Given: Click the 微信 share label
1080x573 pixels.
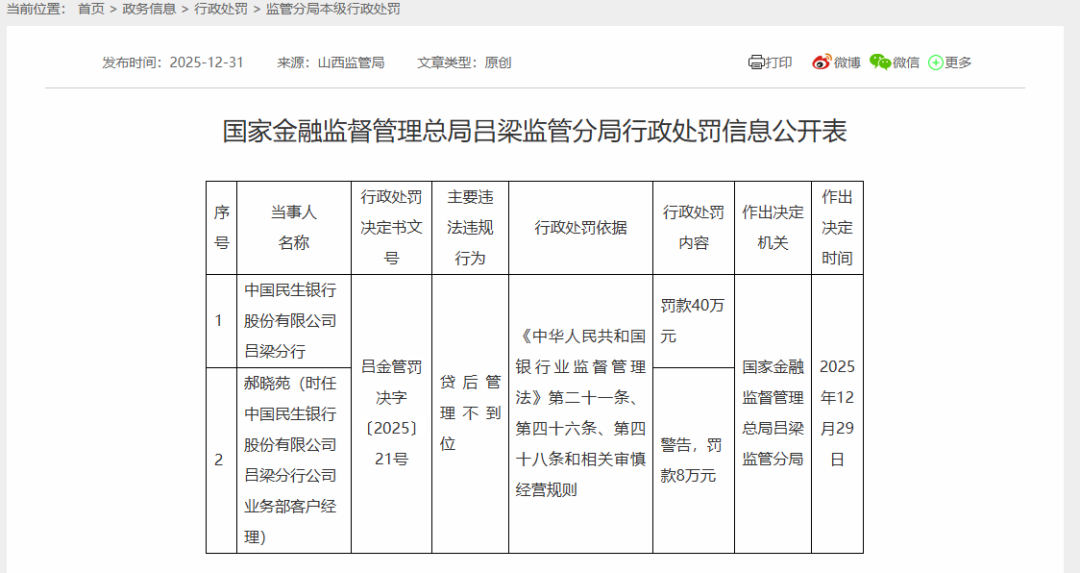Looking at the screenshot, I should [906, 63].
